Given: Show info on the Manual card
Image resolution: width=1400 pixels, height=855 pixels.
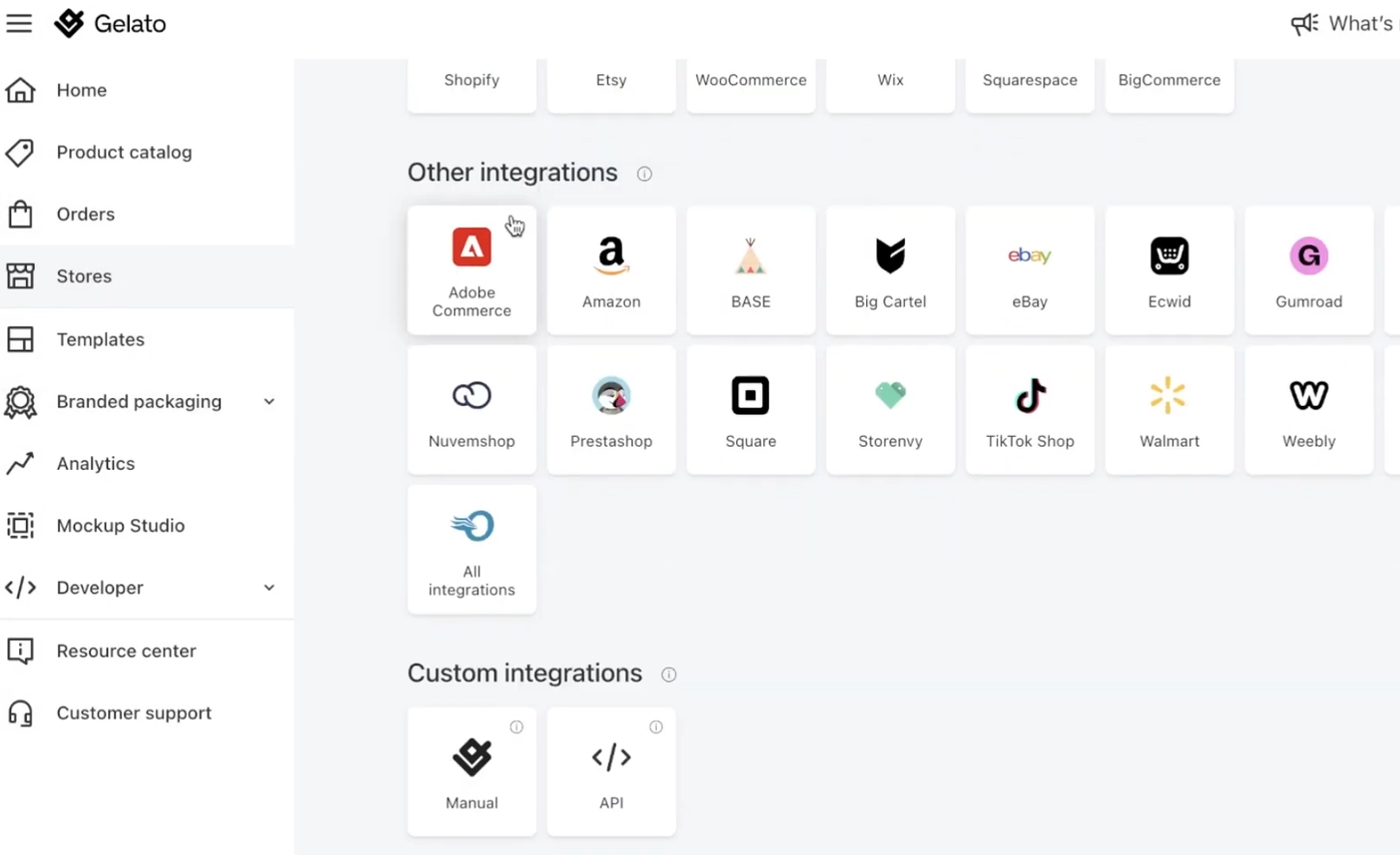Looking at the screenshot, I should 517,727.
